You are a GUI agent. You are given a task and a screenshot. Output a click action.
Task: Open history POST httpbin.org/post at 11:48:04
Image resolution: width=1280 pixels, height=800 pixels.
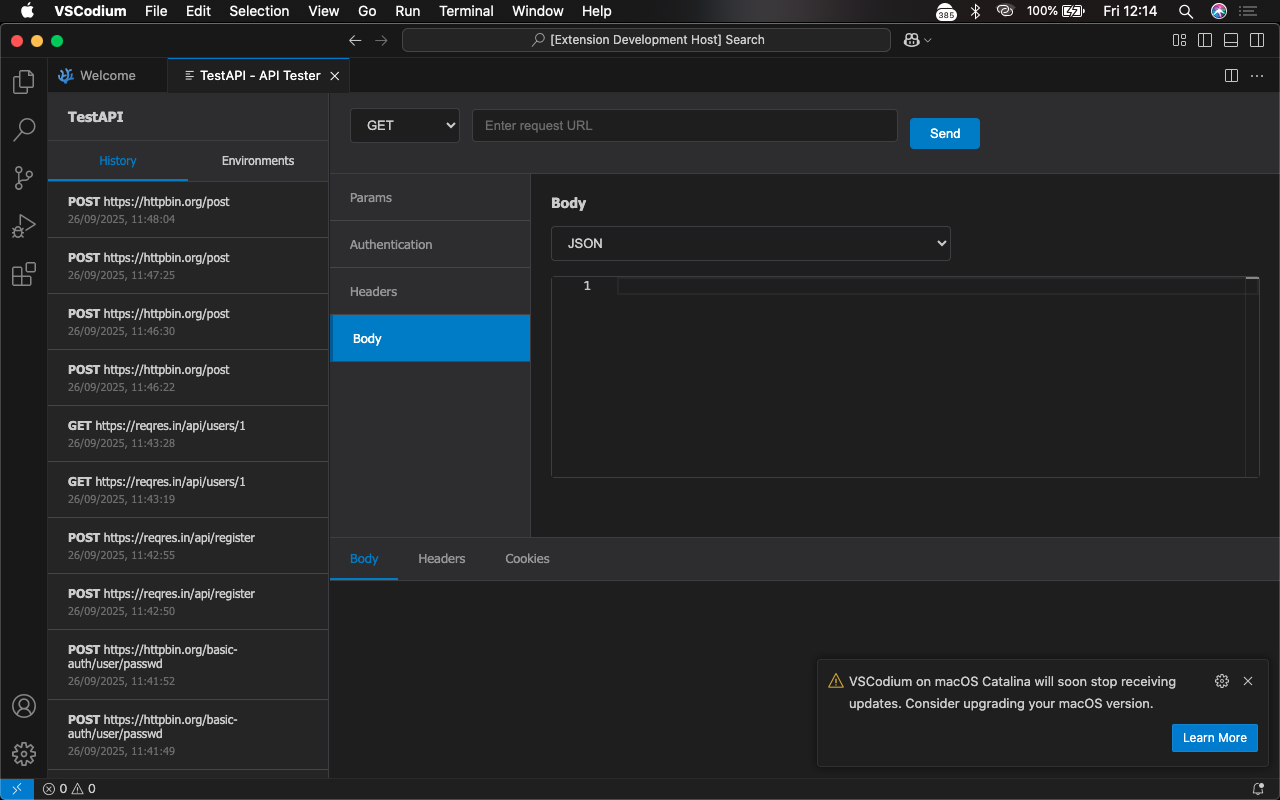[x=188, y=209]
